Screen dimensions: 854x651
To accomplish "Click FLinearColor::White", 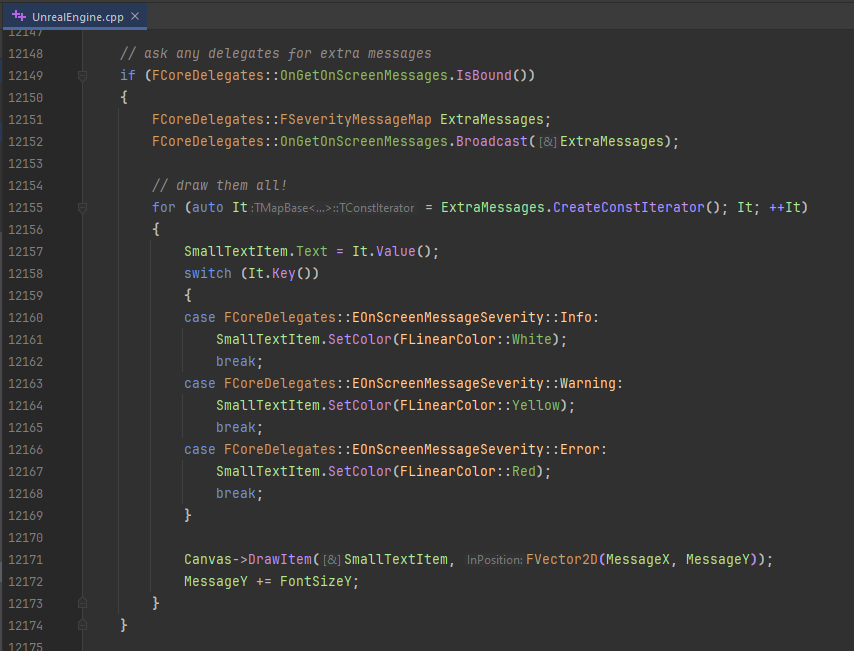I will pyautogui.click(x=475, y=339).
